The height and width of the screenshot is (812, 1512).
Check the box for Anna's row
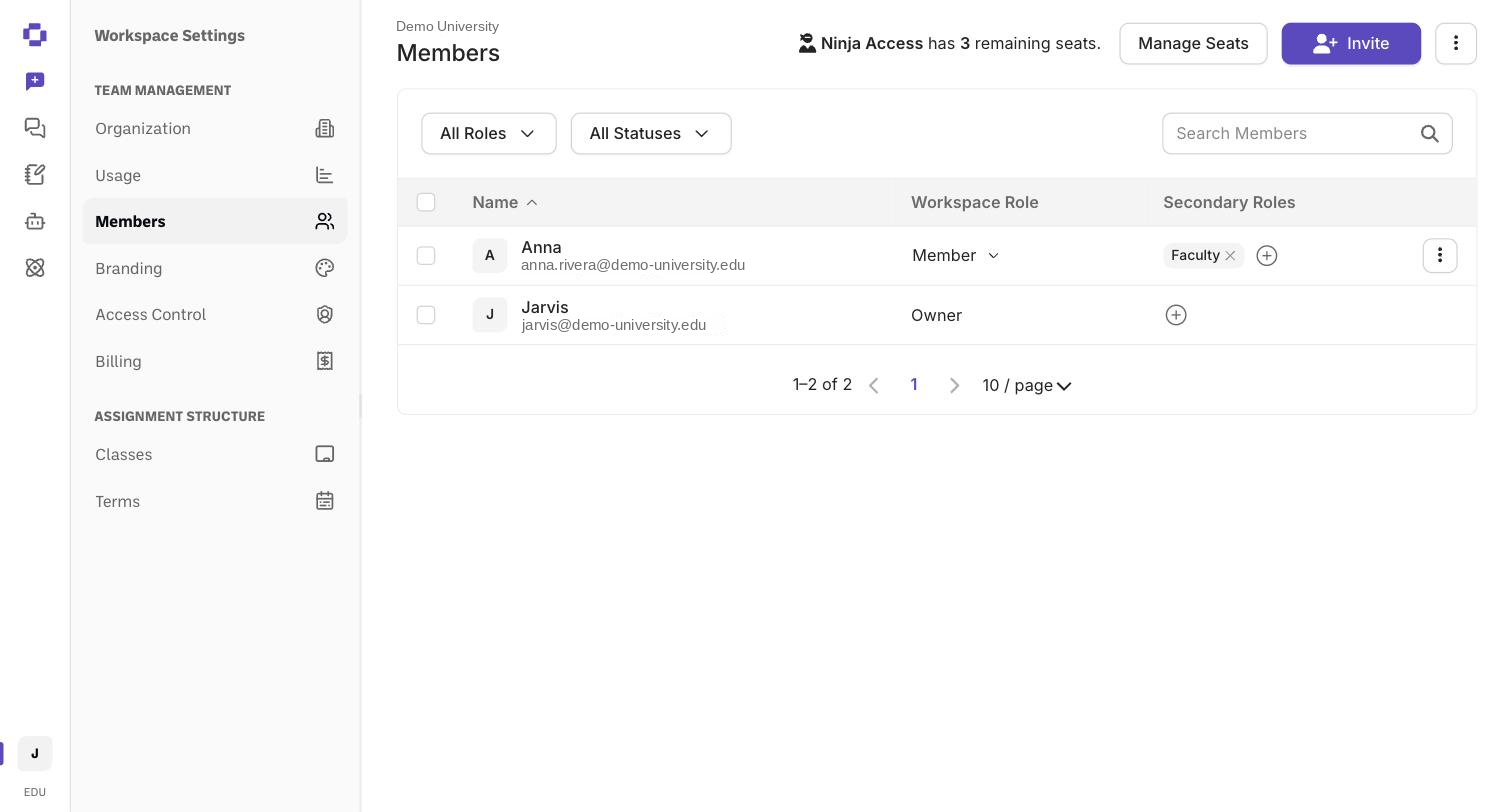click(426, 256)
